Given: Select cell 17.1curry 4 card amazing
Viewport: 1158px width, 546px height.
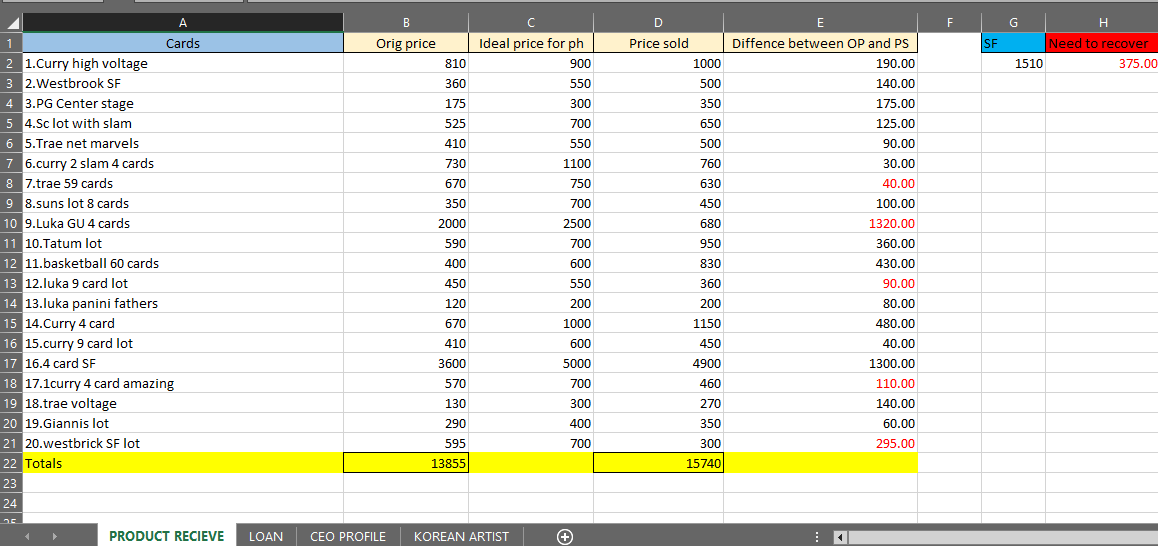Looking at the screenshot, I should click(x=183, y=383).
